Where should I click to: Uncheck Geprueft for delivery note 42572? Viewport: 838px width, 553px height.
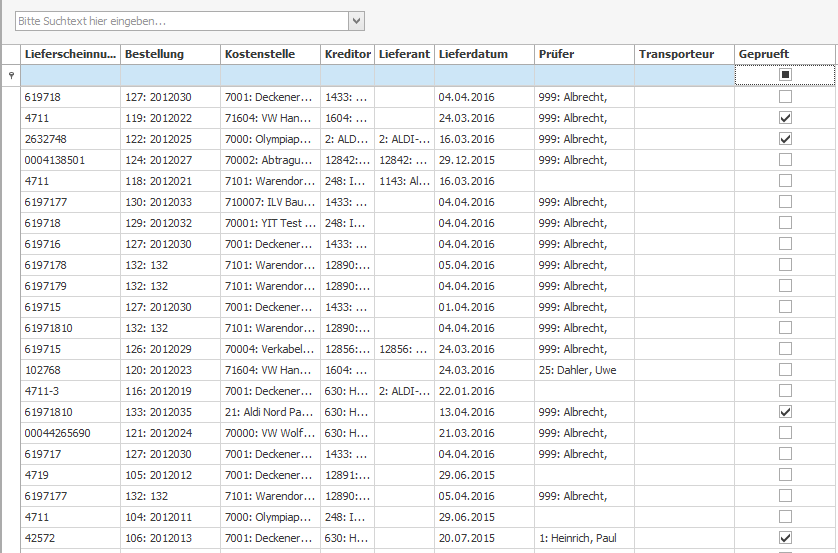click(x=785, y=538)
